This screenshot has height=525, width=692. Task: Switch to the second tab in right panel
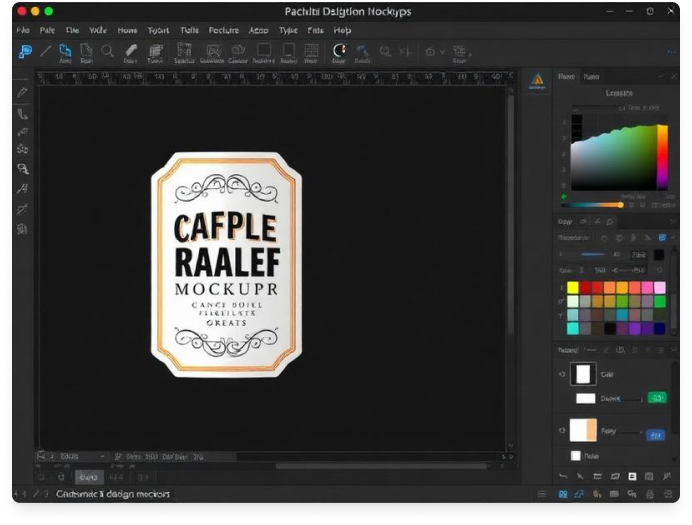[x=592, y=76]
